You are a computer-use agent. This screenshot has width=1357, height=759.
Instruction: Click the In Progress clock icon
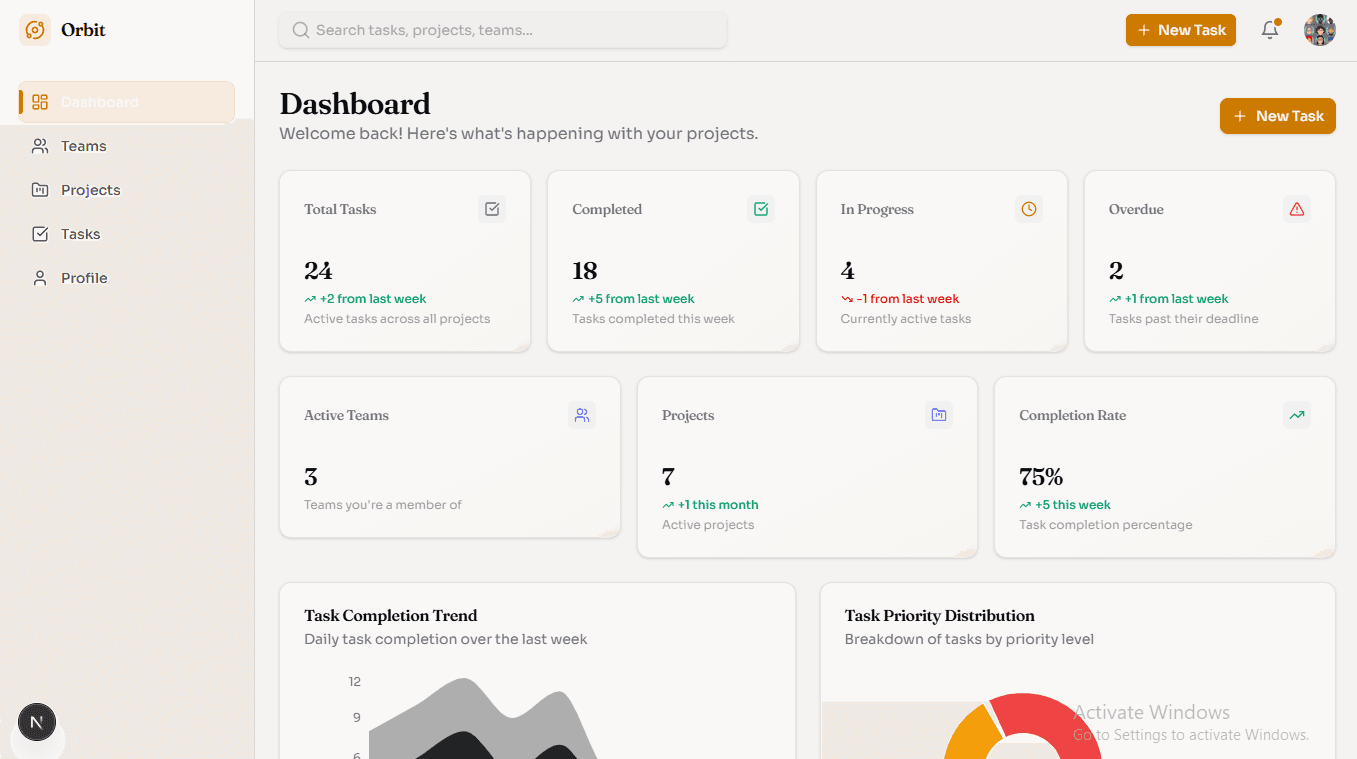[1029, 209]
